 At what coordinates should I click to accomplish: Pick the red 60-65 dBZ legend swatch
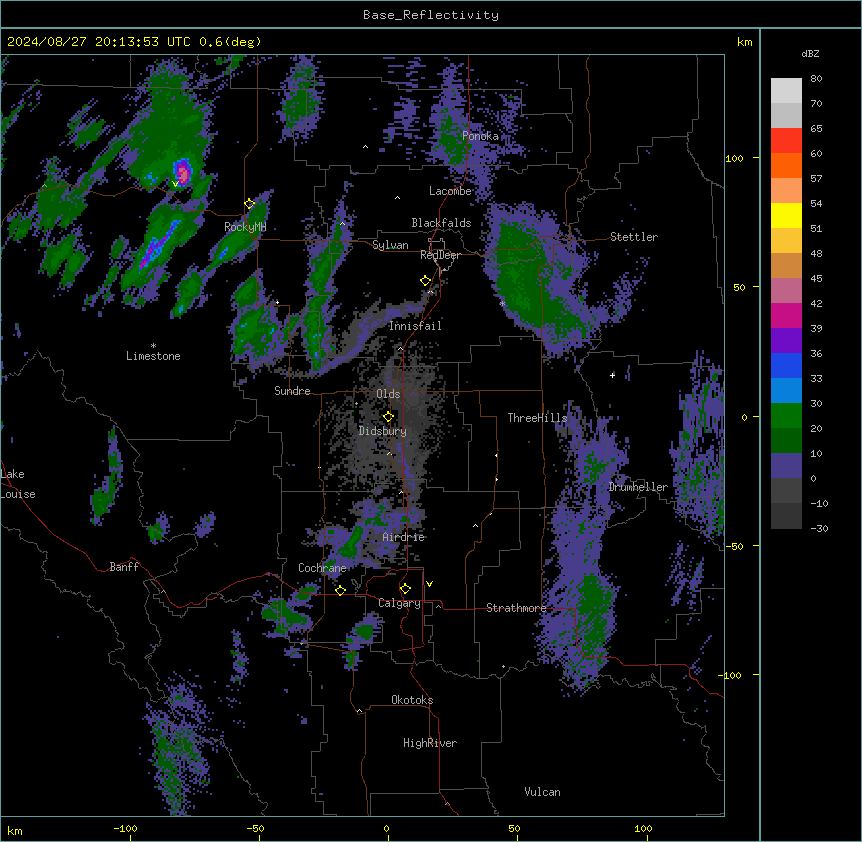coord(786,141)
